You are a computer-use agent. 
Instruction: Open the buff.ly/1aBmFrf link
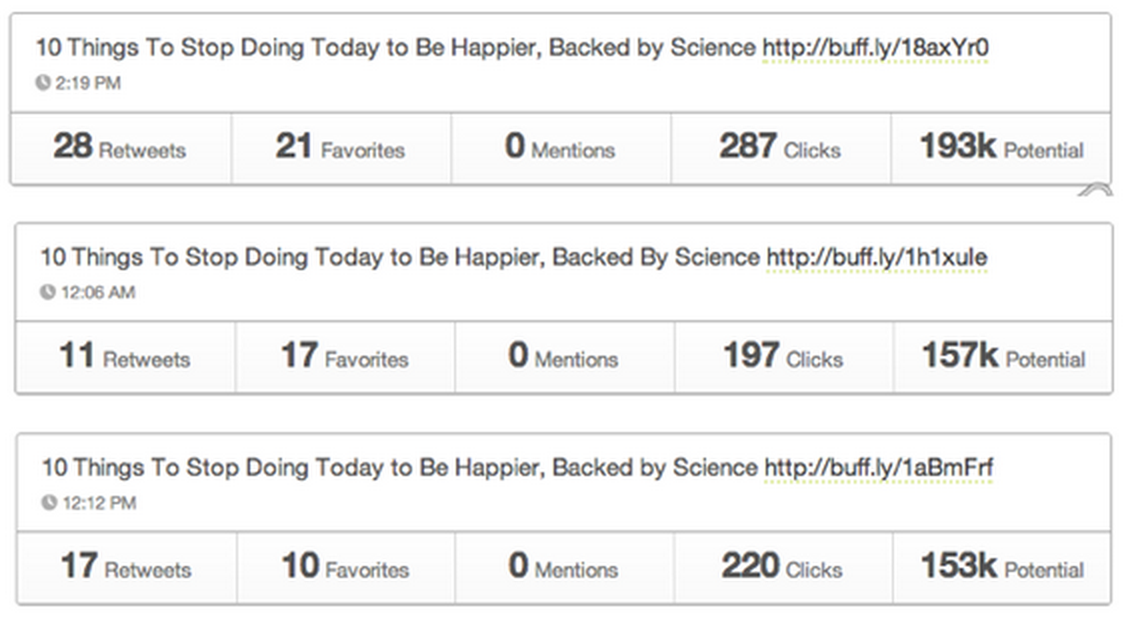pyautogui.click(x=878, y=468)
